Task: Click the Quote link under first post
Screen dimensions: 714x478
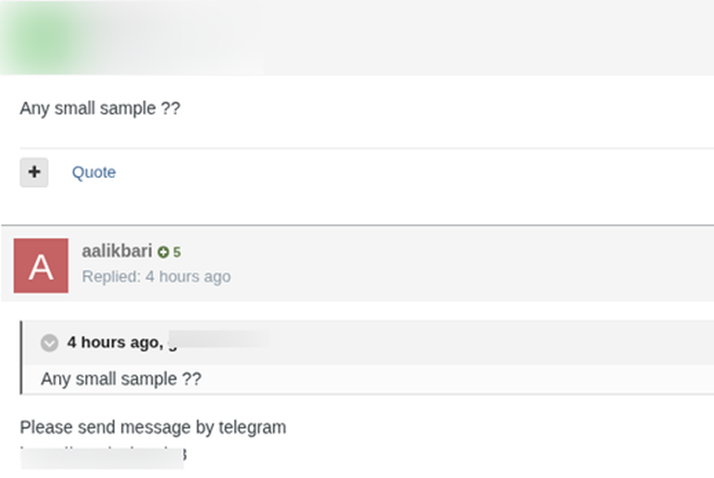Action: coord(93,172)
